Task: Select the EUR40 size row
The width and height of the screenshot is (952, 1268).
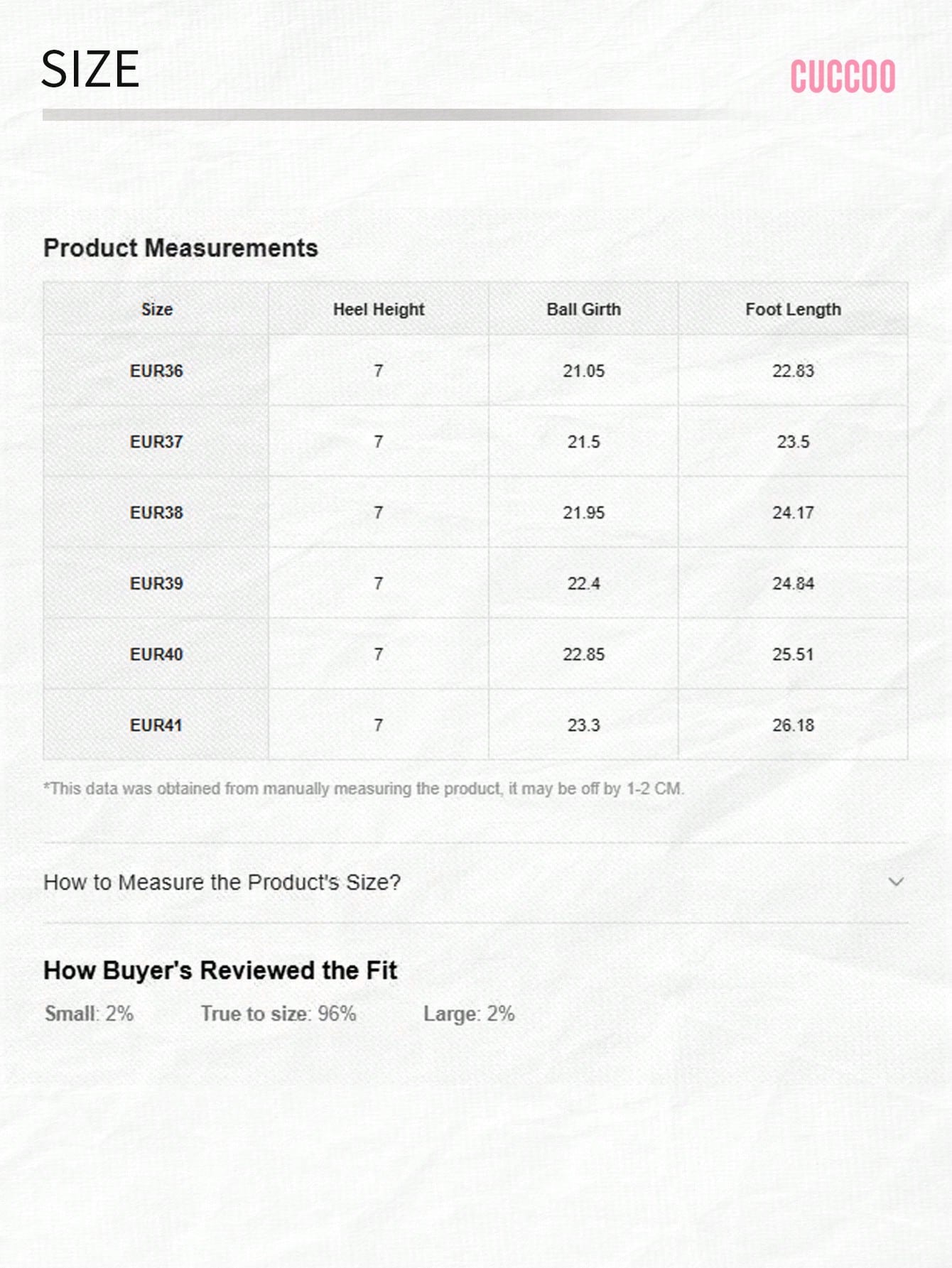Action: coord(475,654)
